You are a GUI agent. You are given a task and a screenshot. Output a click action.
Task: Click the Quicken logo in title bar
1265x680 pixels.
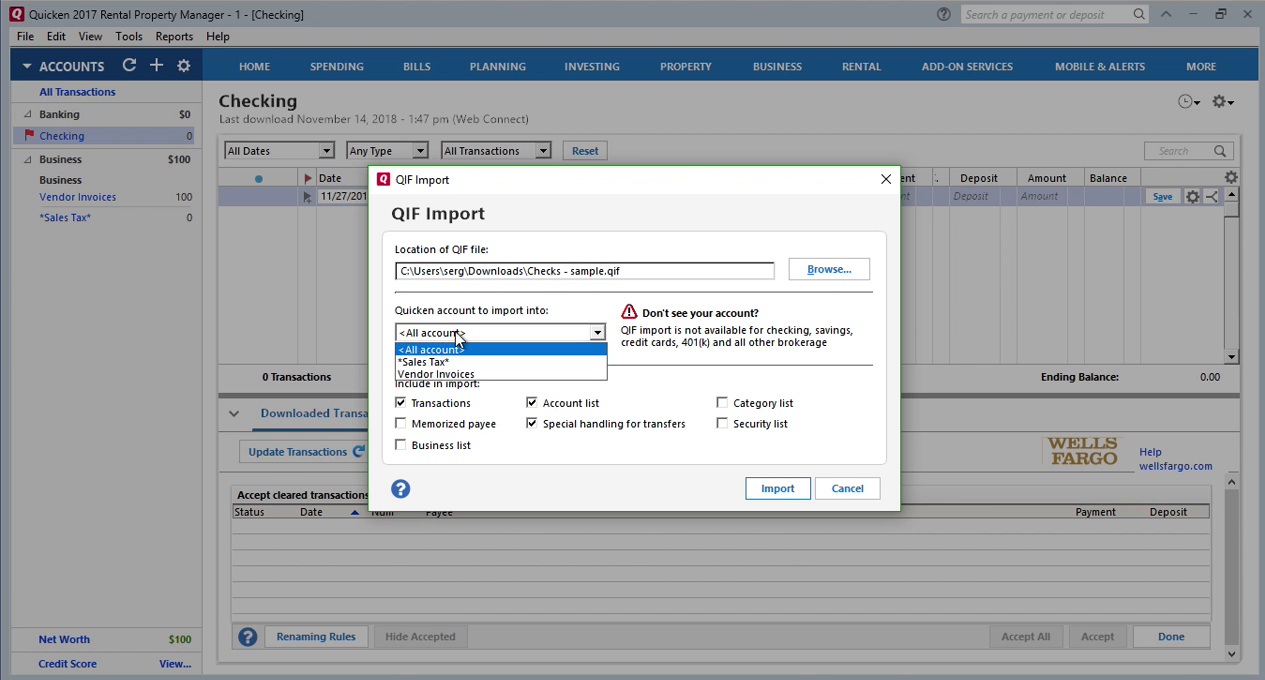coord(15,14)
